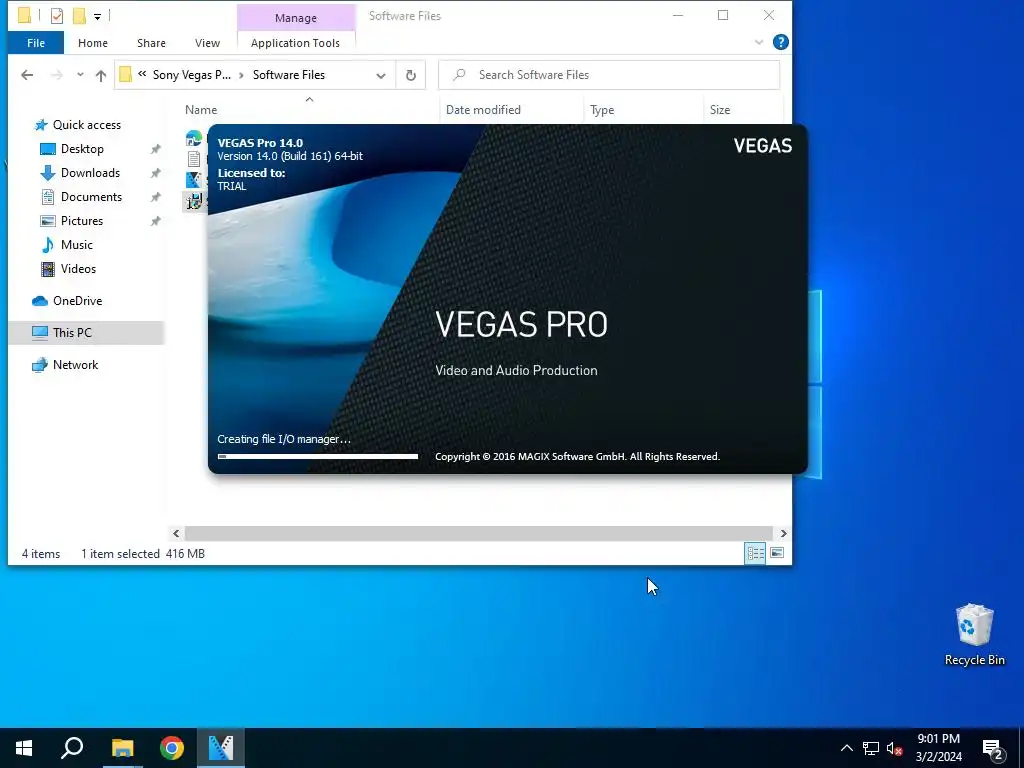
Task: Click the horizontal scrollbar track
Action: click(479, 534)
